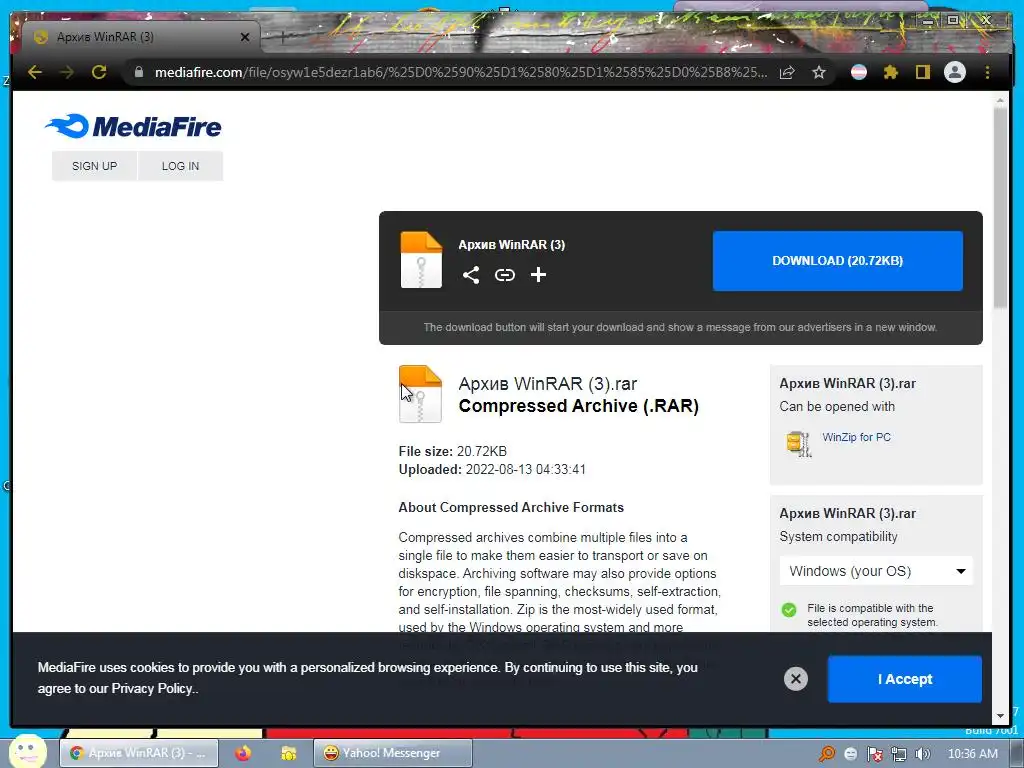Viewport: 1024px width, 768px height.
Task: Click the WinZip program icon
Action: (799, 443)
